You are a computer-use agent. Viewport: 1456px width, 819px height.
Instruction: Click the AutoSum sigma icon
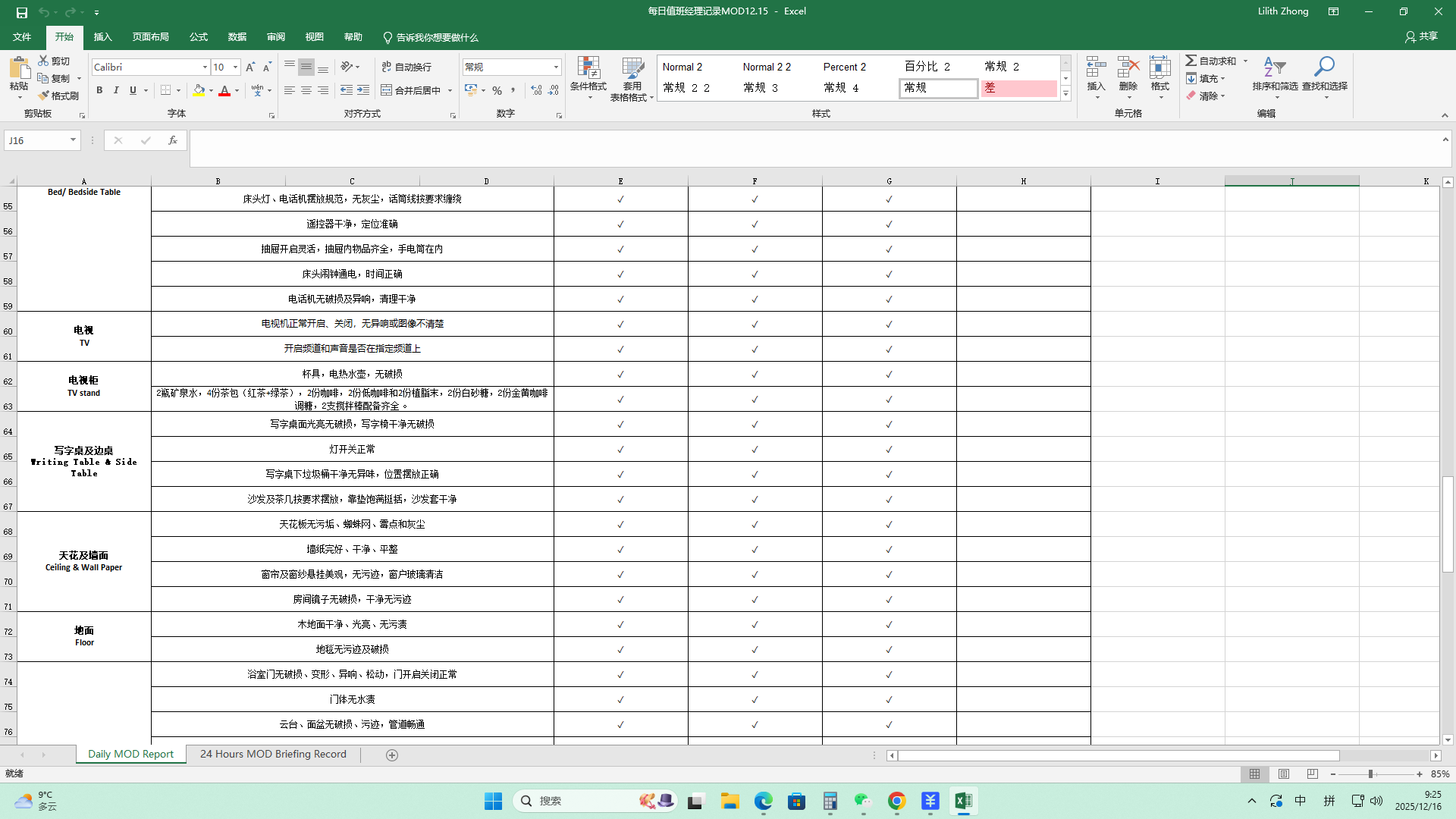(1191, 61)
